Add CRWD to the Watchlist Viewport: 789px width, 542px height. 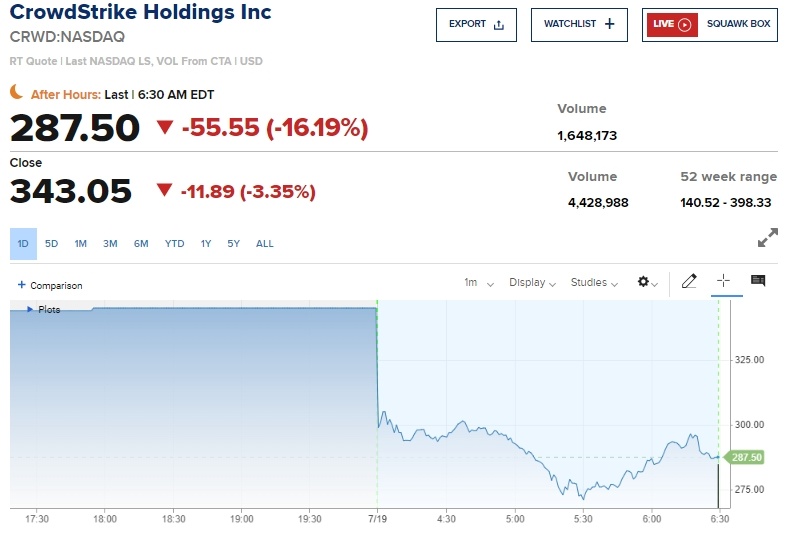579,25
